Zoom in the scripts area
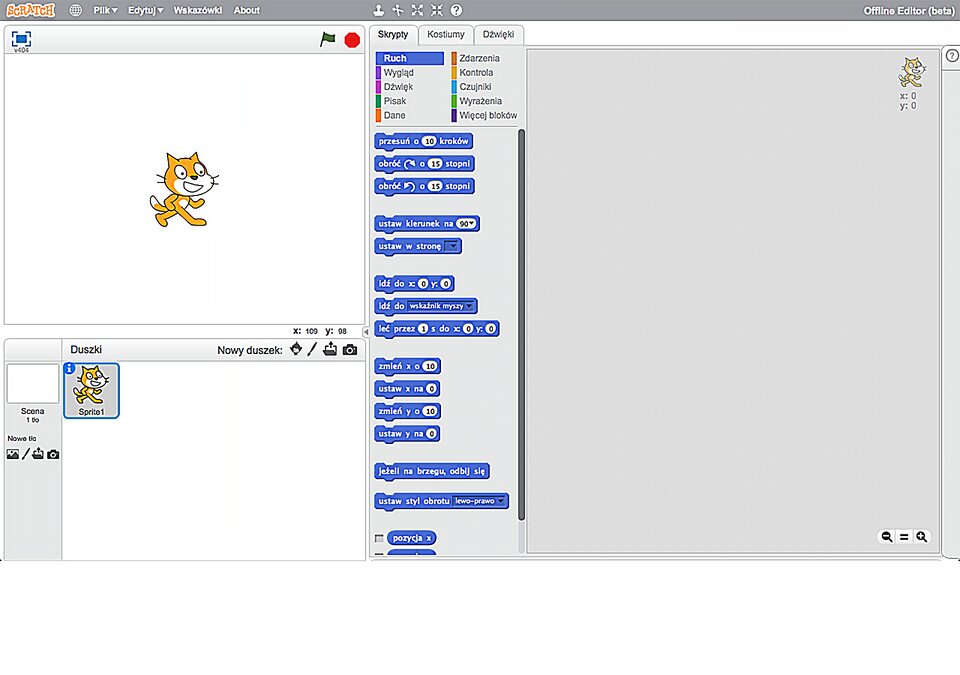The image size is (960, 675). [x=921, y=537]
